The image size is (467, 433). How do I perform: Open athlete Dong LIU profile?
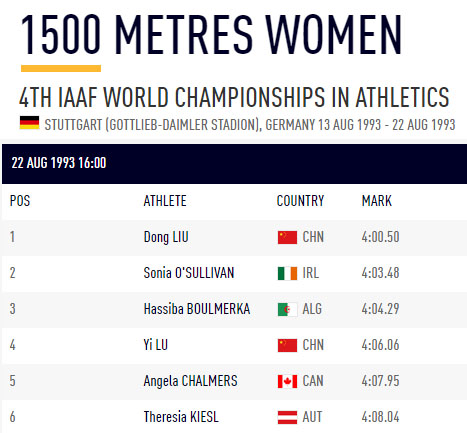tap(166, 237)
